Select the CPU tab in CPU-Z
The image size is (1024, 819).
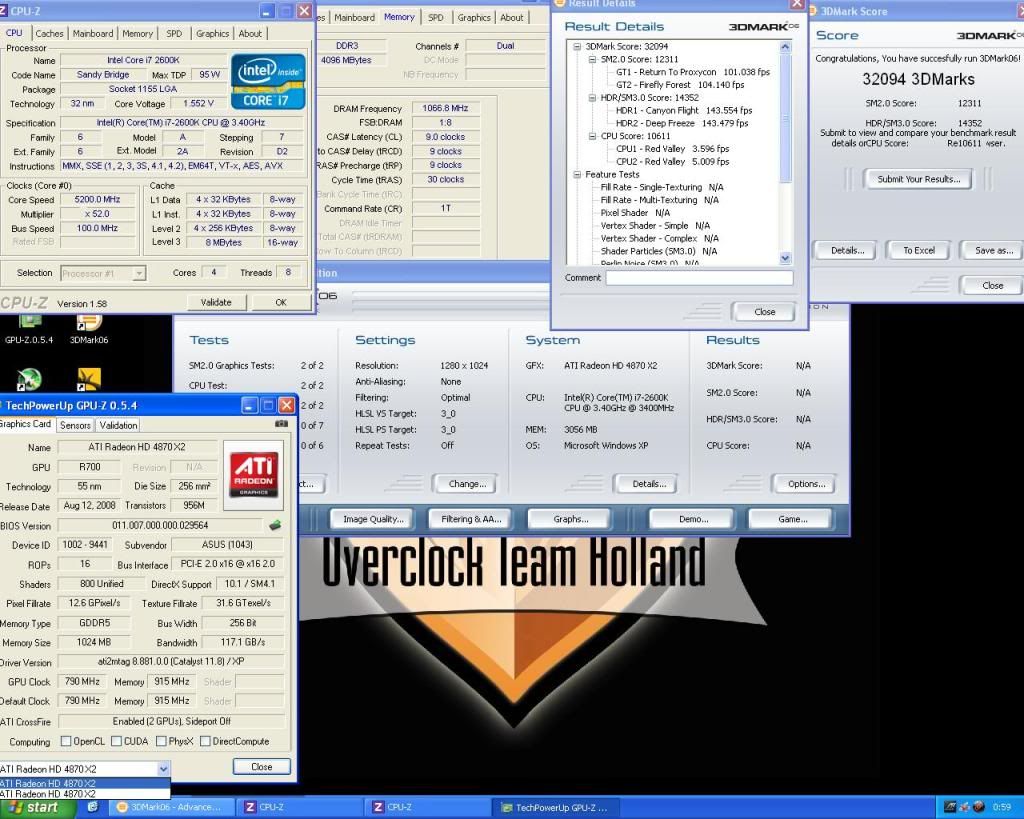coord(14,33)
